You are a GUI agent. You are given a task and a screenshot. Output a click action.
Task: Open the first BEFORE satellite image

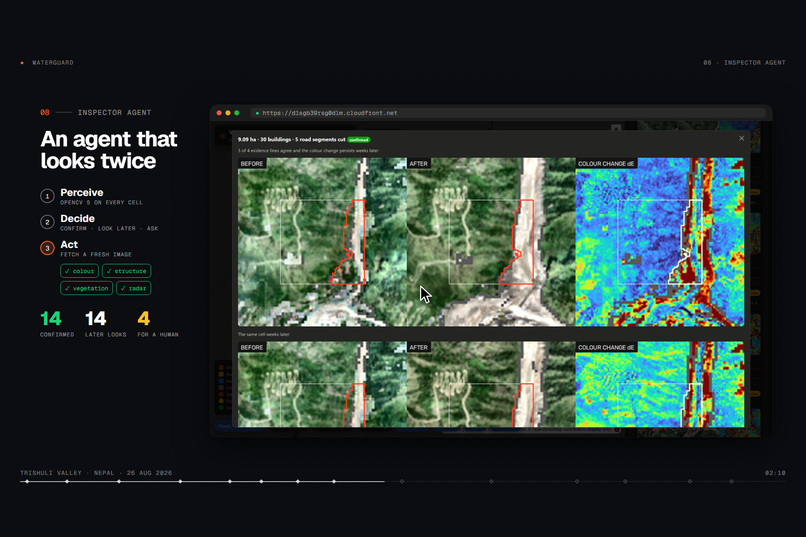click(322, 242)
